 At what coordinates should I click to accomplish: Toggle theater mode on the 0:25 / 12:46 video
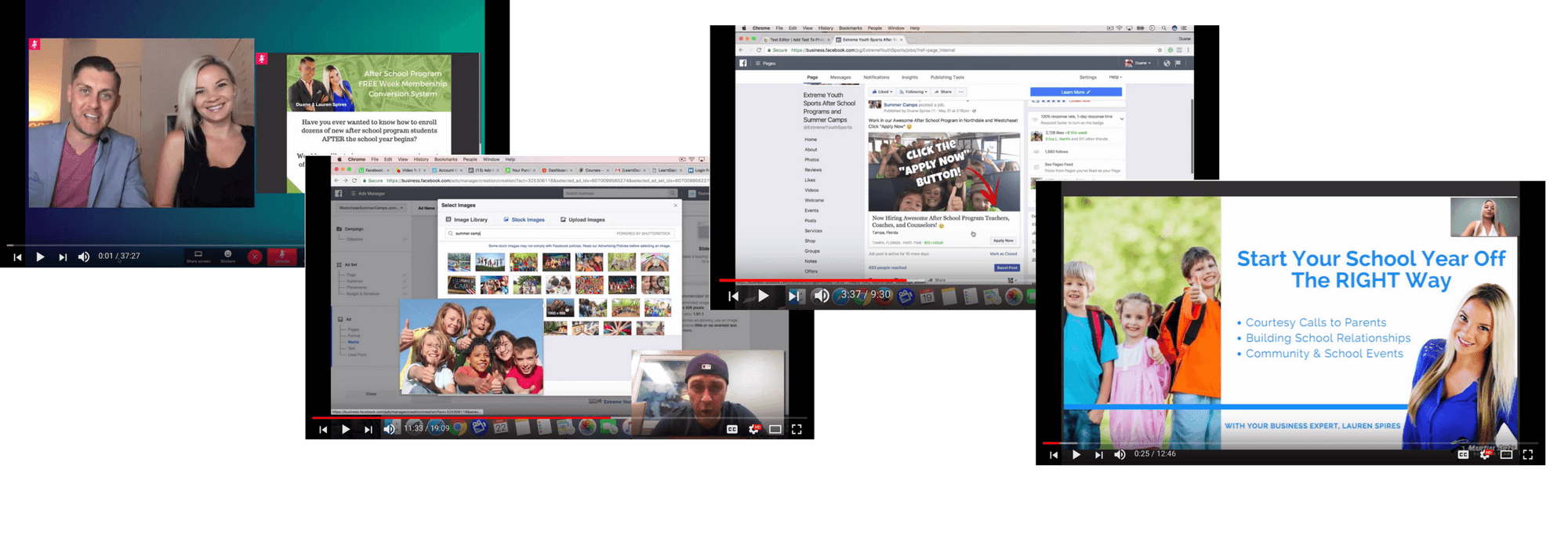click(x=1506, y=455)
